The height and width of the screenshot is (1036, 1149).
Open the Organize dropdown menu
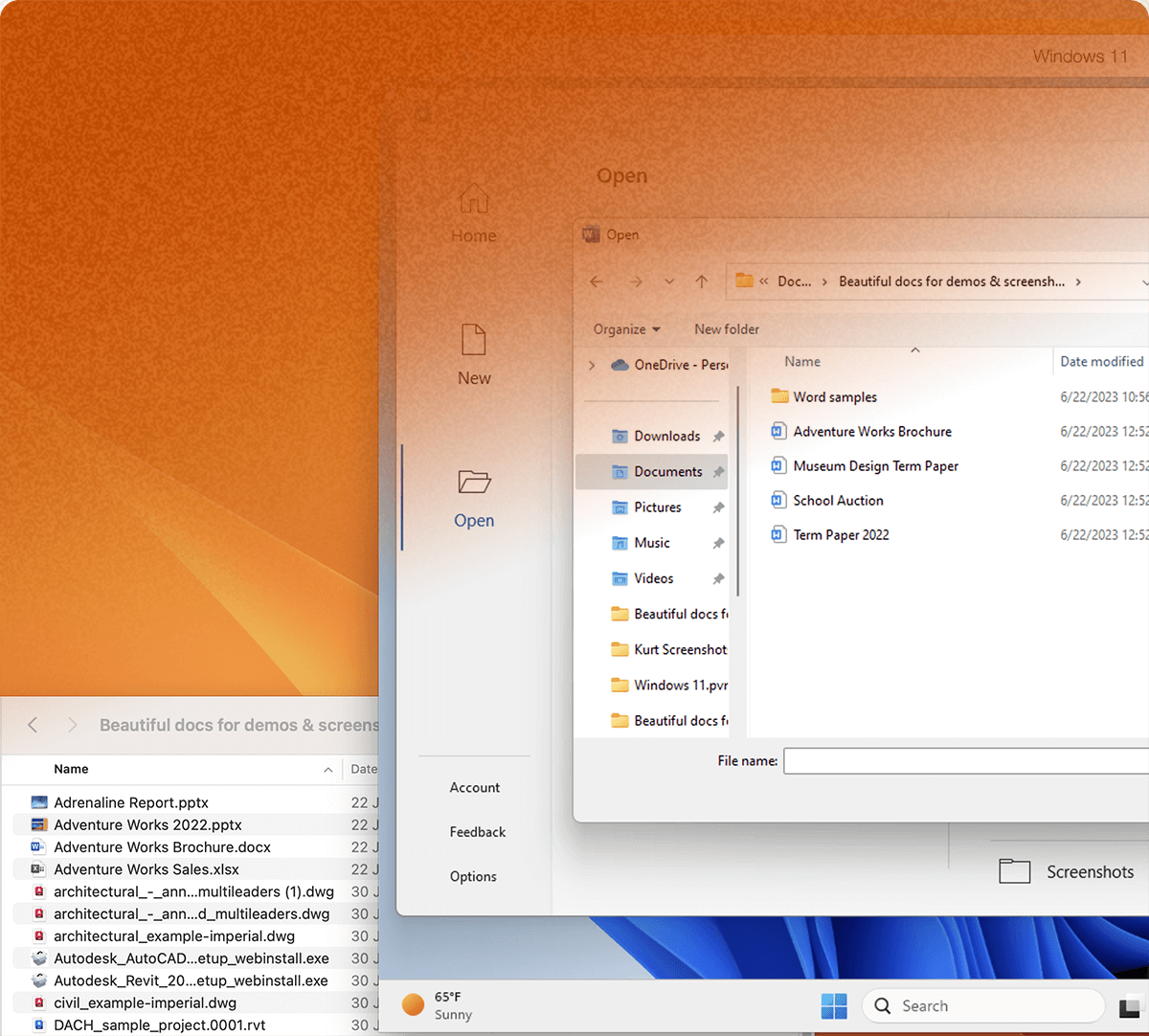[x=626, y=329]
